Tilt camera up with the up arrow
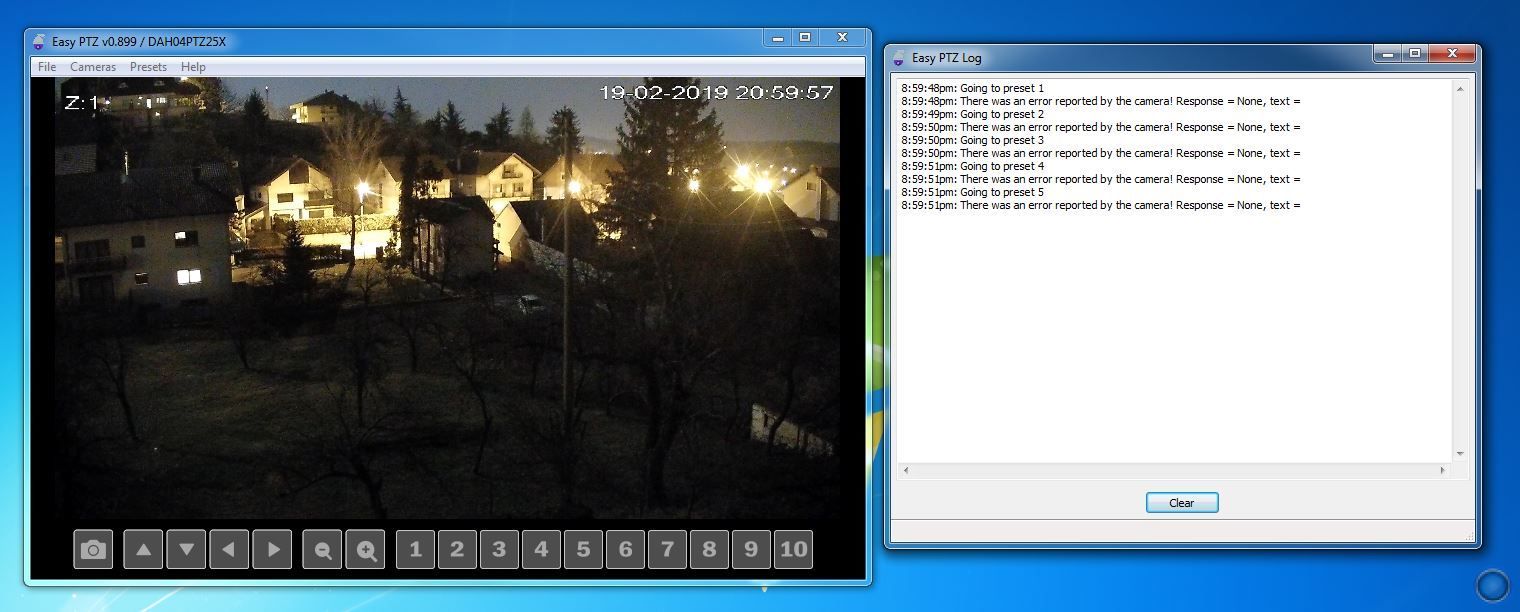The width and height of the screenshot is (1520, 612). click(143, 550)
